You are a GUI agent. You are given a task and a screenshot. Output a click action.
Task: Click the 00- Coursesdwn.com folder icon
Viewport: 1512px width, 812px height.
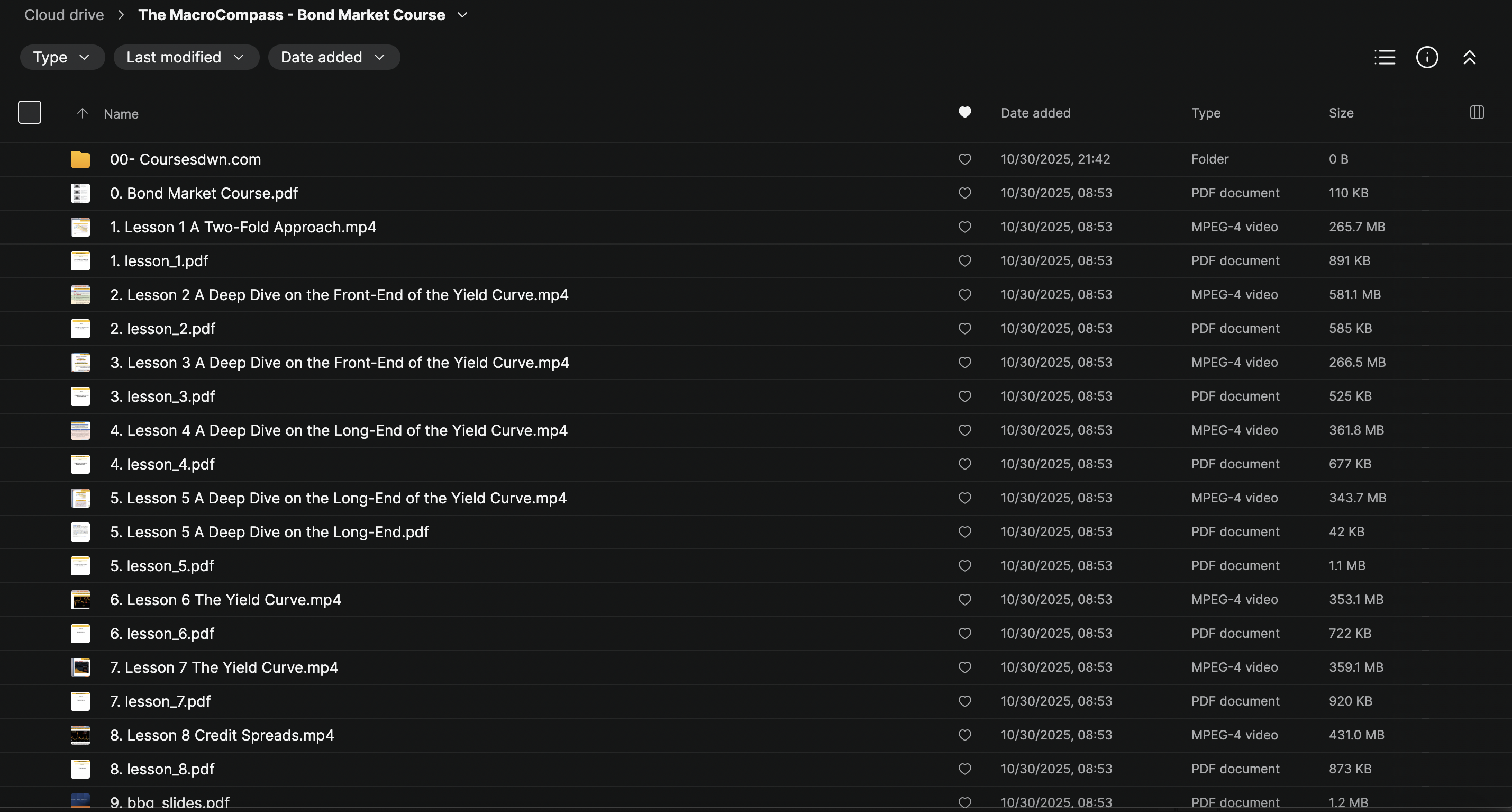pyautogui.click(x=80, y=159)
